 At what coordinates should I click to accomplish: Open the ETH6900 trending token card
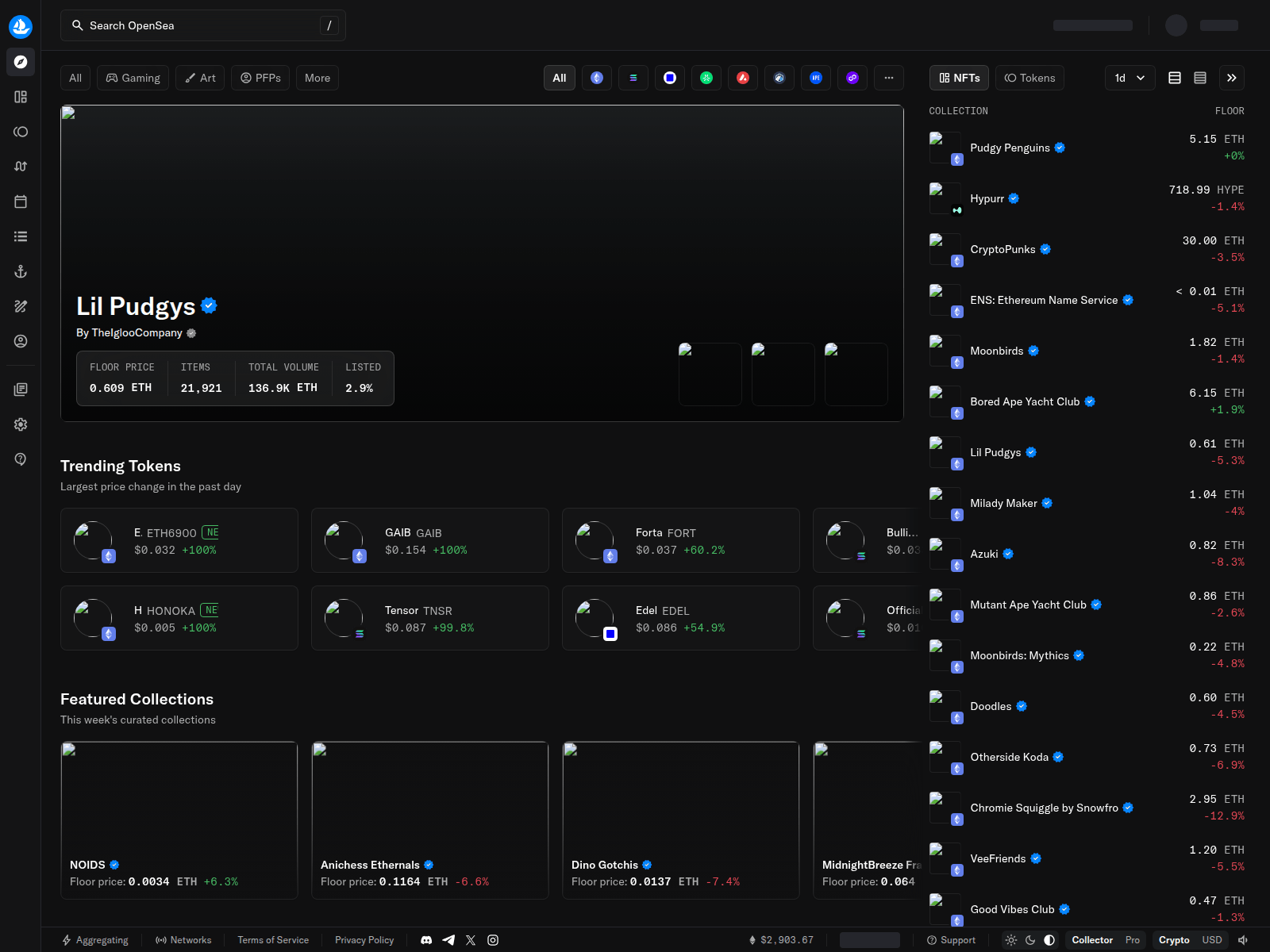click(179, 540)
